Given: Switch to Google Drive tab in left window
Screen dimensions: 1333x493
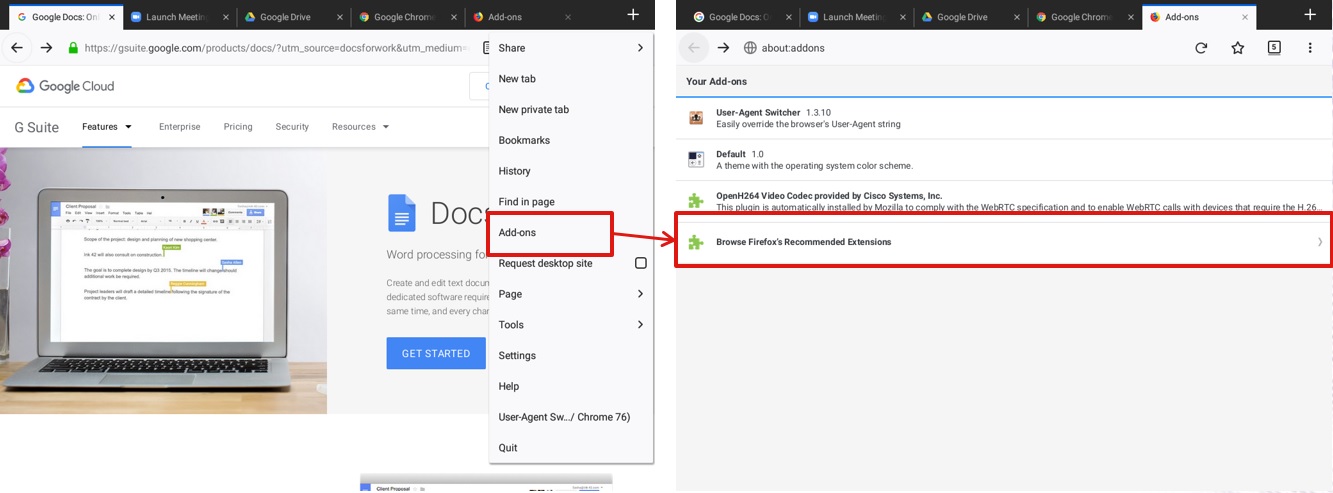Looking at the screenshot, I should tap(295, 17).
